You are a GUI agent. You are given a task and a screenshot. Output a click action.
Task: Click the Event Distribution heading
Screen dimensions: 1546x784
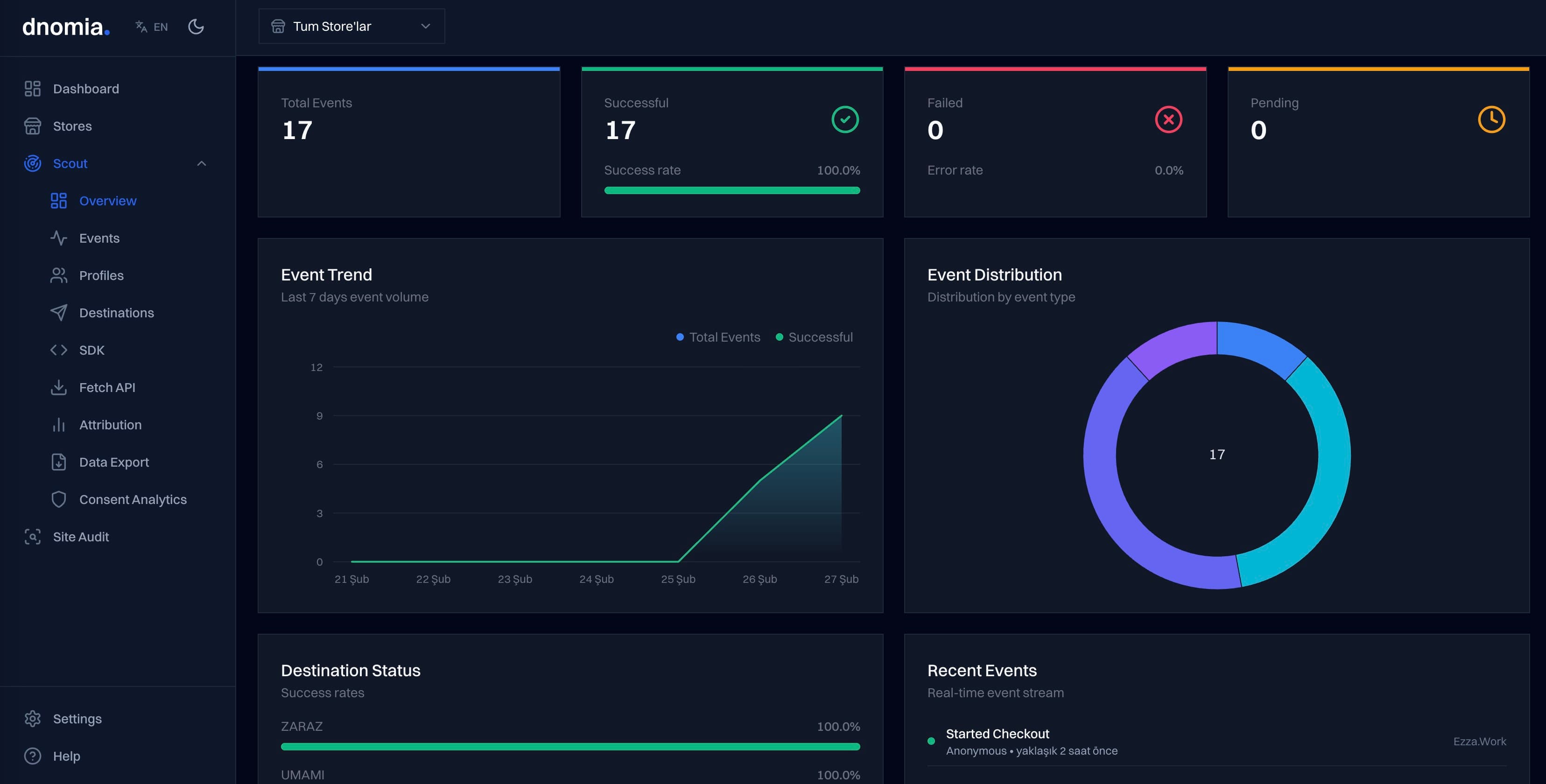pos(994,275)
